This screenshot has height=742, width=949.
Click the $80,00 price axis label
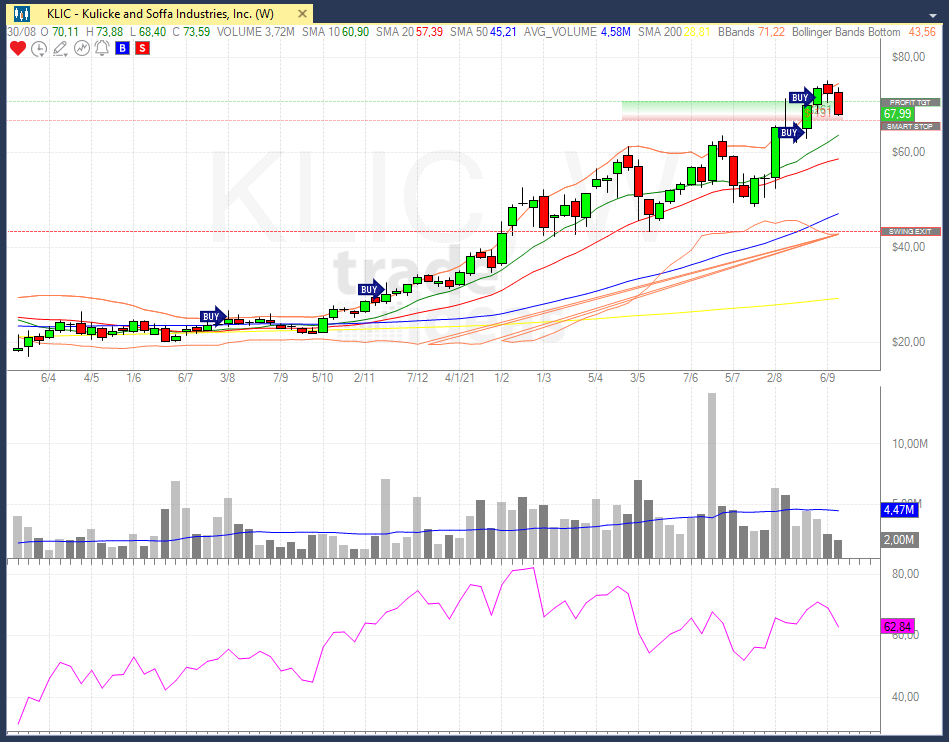pos(908,57)
